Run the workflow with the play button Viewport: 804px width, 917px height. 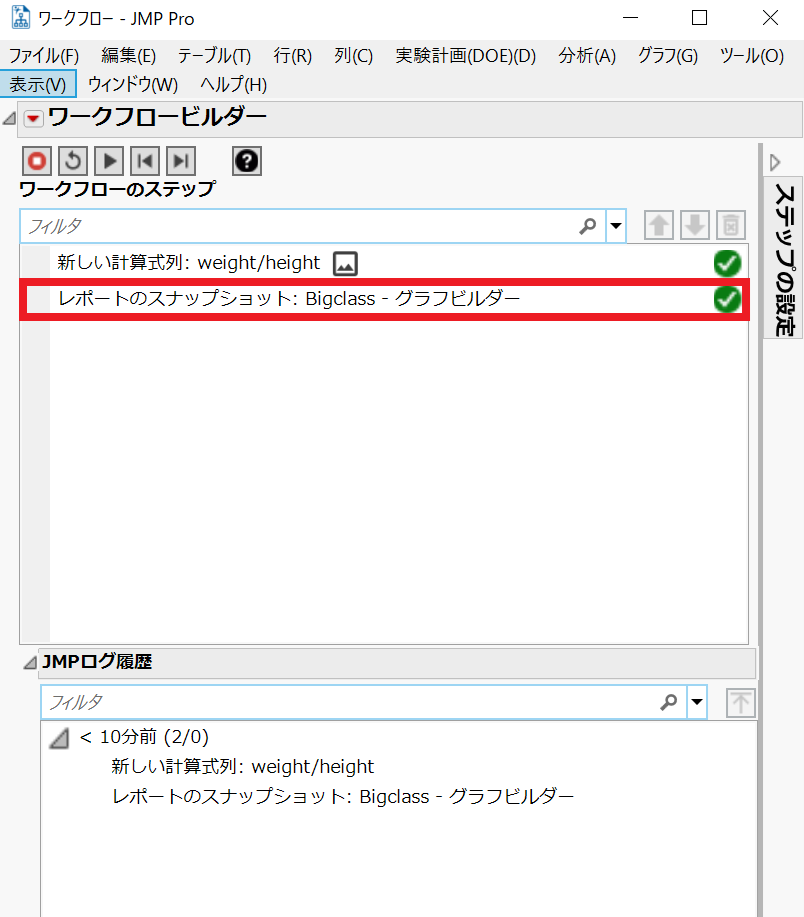click(x=109, y=161)
